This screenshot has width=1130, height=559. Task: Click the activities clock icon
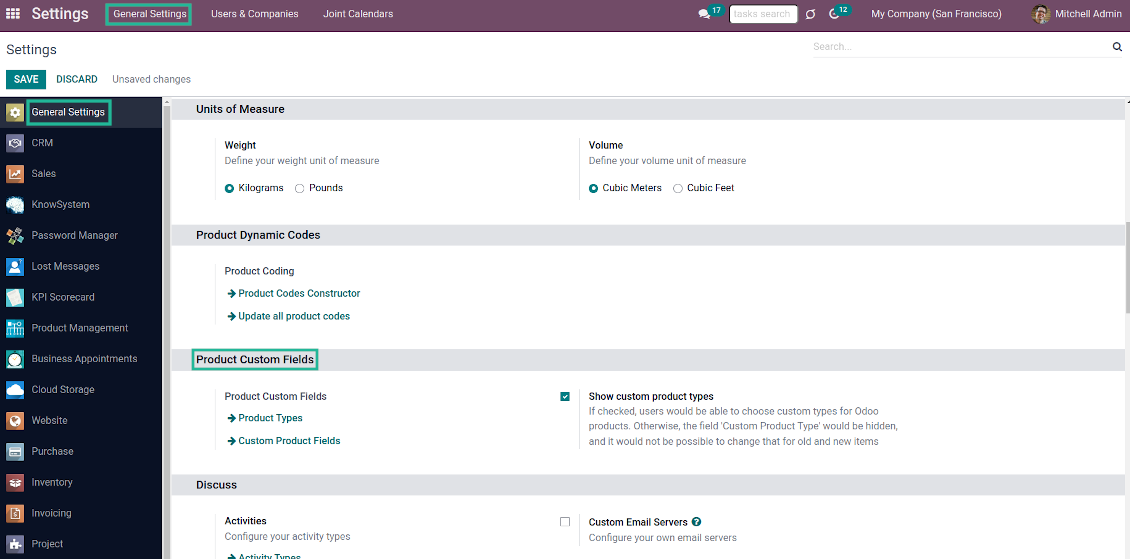click(834, 14)
